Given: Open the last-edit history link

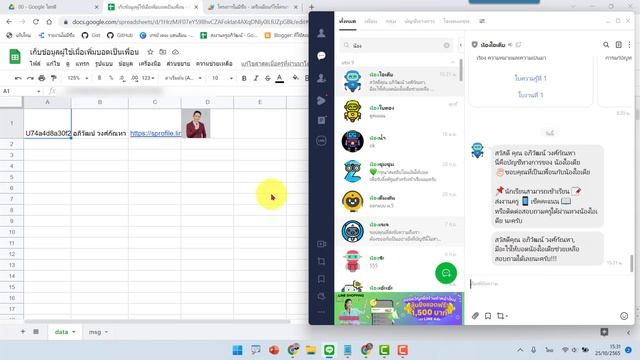Looking at the screenshot, I should [274, 64].
